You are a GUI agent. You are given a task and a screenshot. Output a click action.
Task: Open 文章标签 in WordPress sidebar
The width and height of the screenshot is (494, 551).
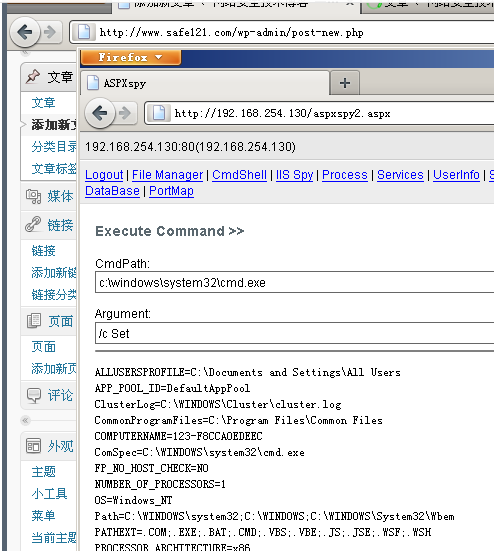(54, 168)
